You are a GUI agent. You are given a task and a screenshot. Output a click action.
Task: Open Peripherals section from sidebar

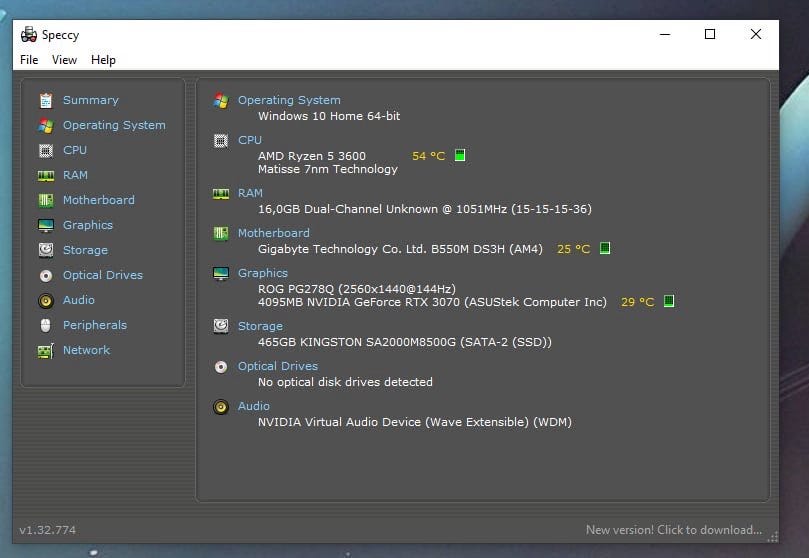(x=95, y=325)
